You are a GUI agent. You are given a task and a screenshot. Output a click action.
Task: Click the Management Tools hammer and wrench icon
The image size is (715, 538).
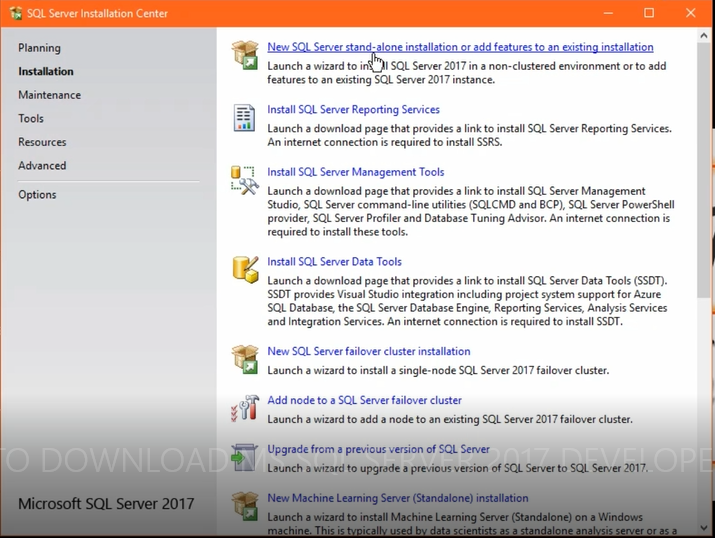(x=245, y=181)
